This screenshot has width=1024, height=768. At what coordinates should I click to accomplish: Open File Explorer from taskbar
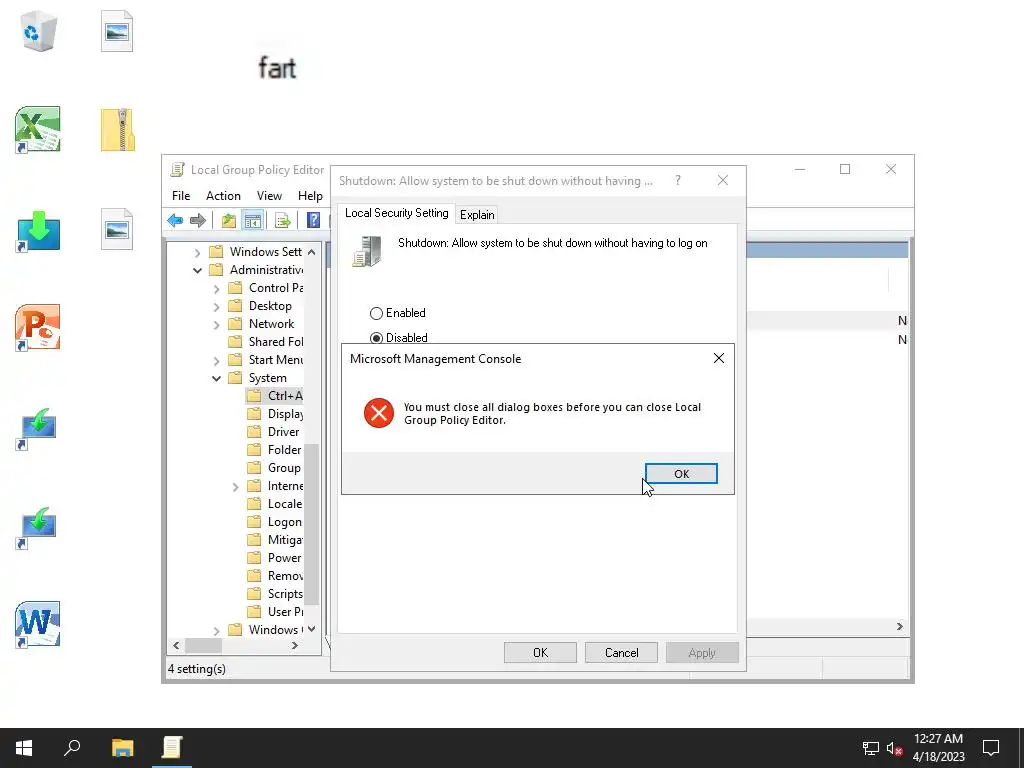click(122, 748)
